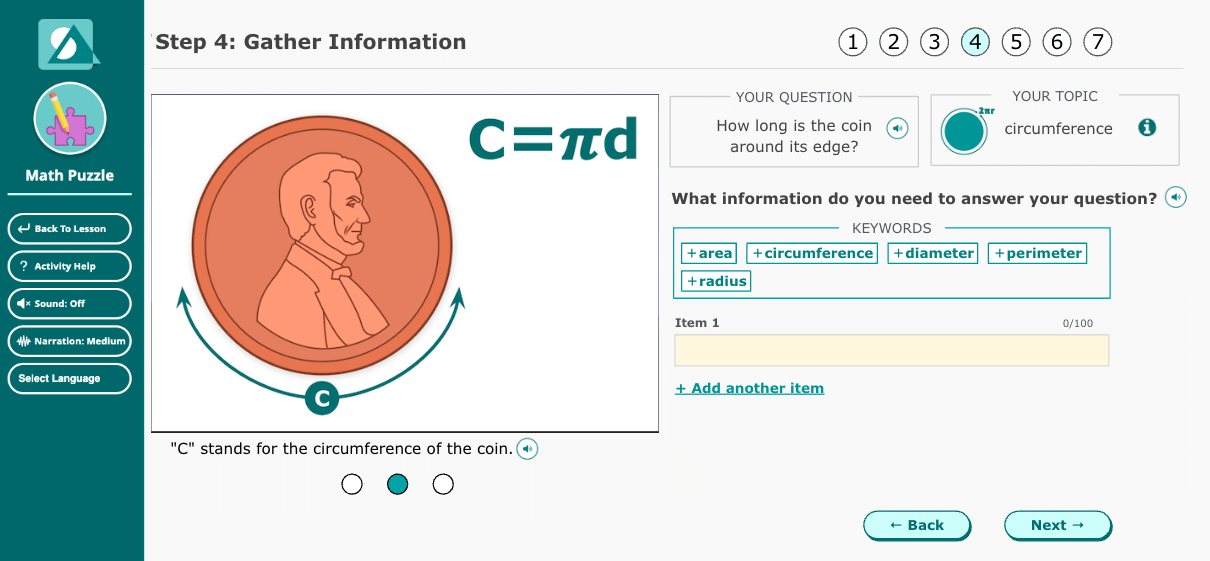Click the logo icon in the sidebar
1210x561 pixels.
click(x=69, y=45)
